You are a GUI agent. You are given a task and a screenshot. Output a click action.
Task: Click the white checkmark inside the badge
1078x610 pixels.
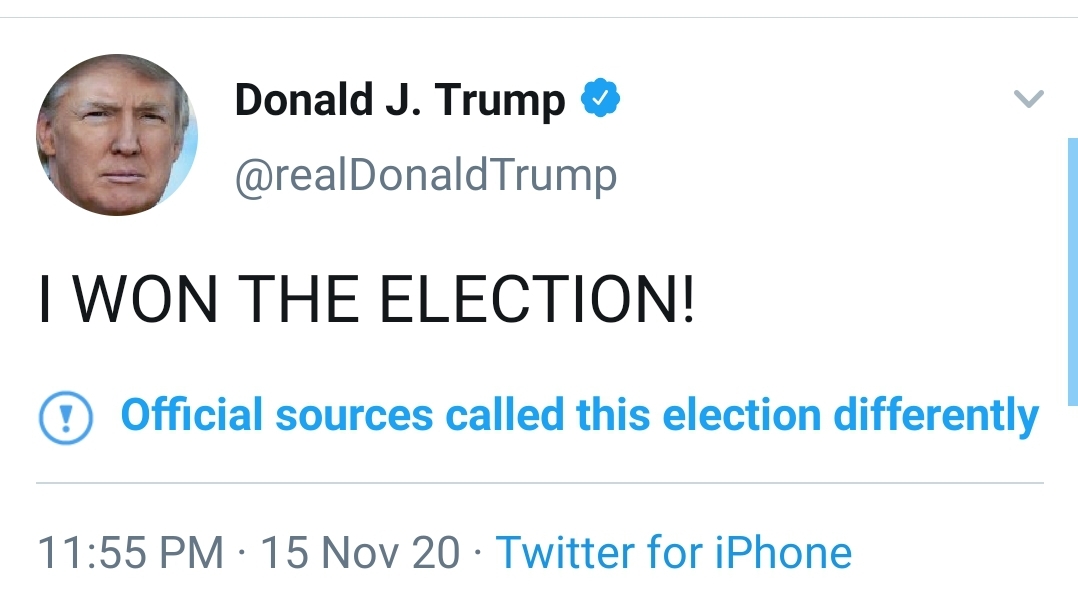click(x=601, y=99)
